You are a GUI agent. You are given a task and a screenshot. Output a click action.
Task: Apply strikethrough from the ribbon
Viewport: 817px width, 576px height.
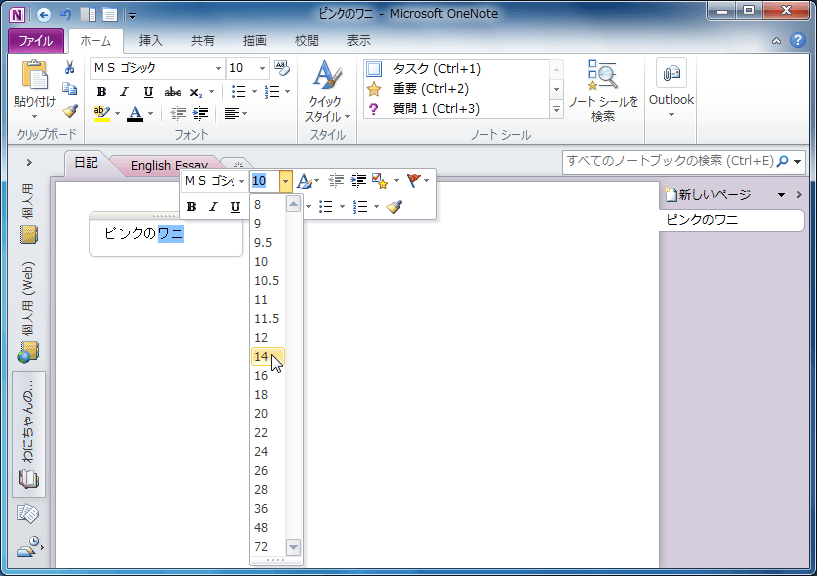(x=172, y=92)
